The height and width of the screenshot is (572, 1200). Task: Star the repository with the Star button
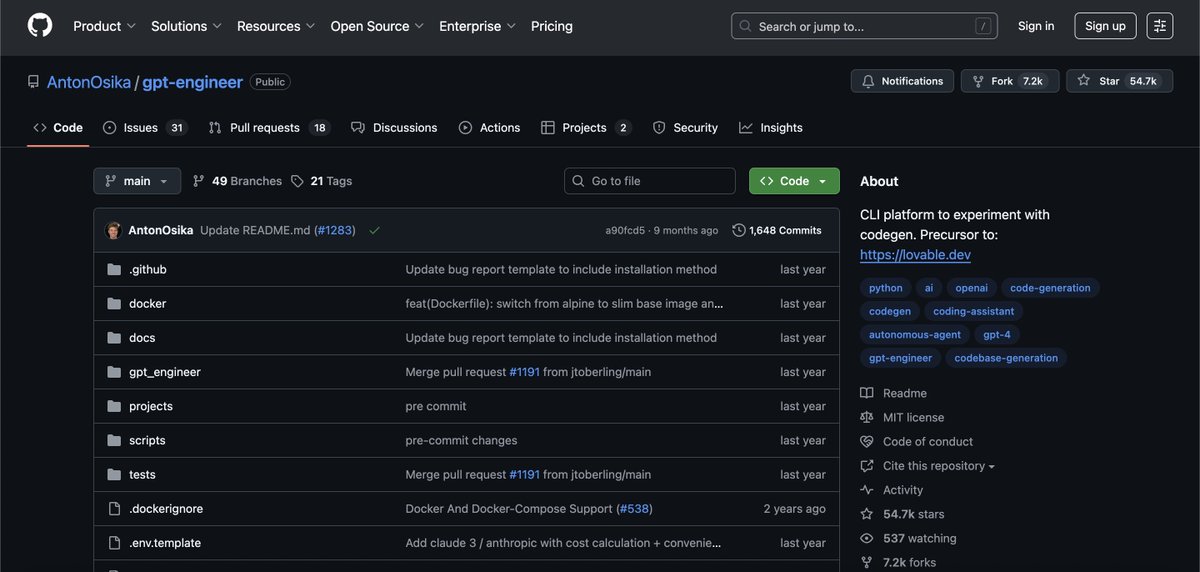click(1119, 81)
